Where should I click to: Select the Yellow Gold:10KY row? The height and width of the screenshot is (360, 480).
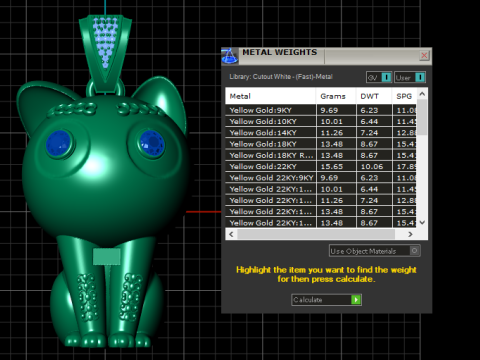coord(321,122)
